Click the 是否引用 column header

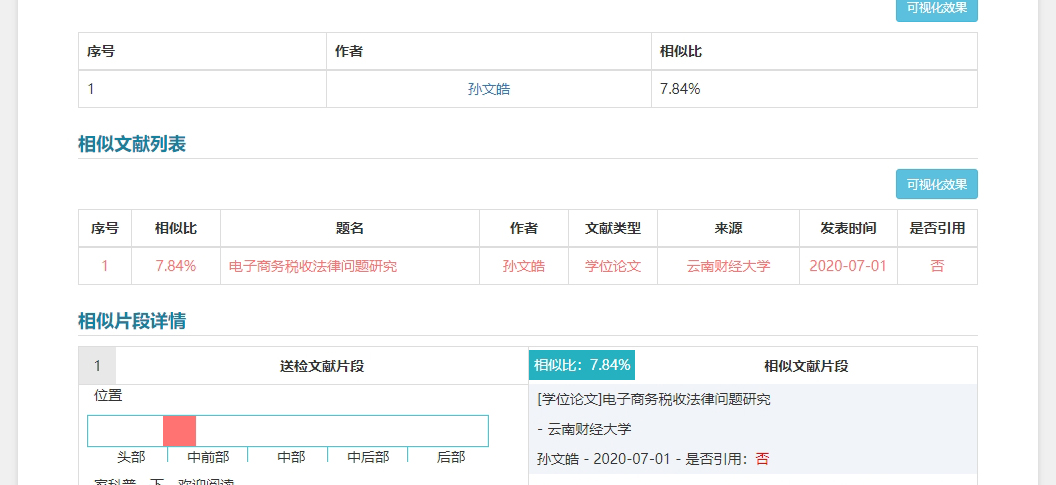(x=937, y=228)
